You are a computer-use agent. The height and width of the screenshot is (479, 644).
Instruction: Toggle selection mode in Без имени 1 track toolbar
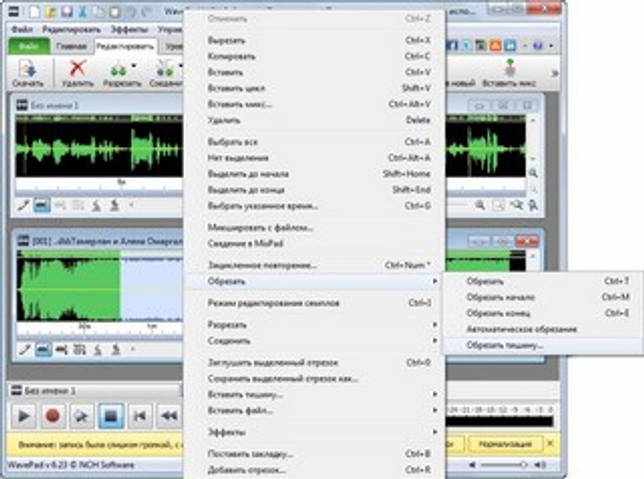(x=41, y=205)
